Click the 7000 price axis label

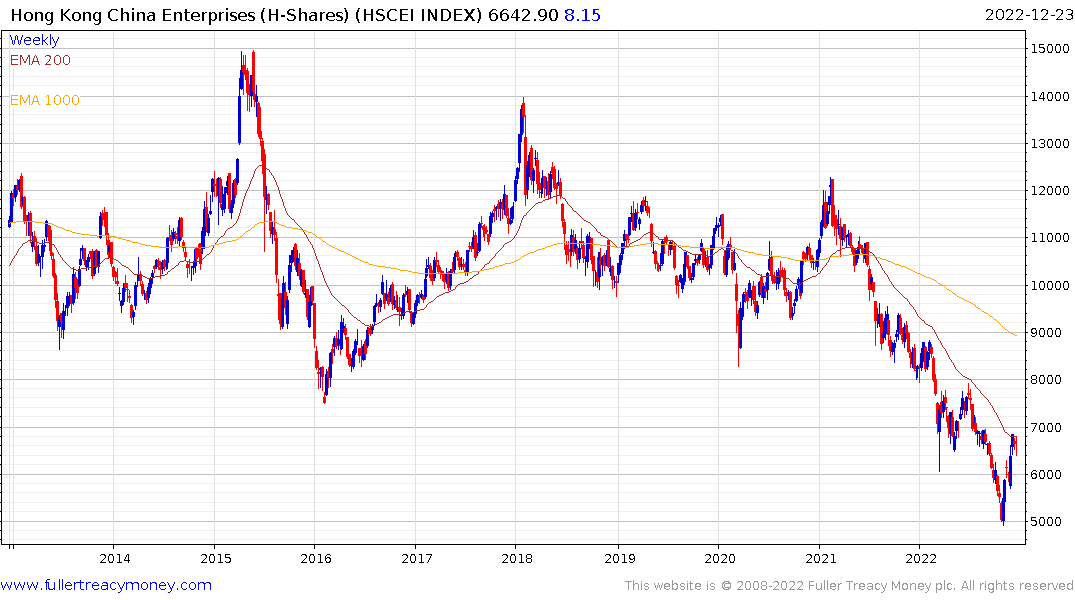(1046, 427)
